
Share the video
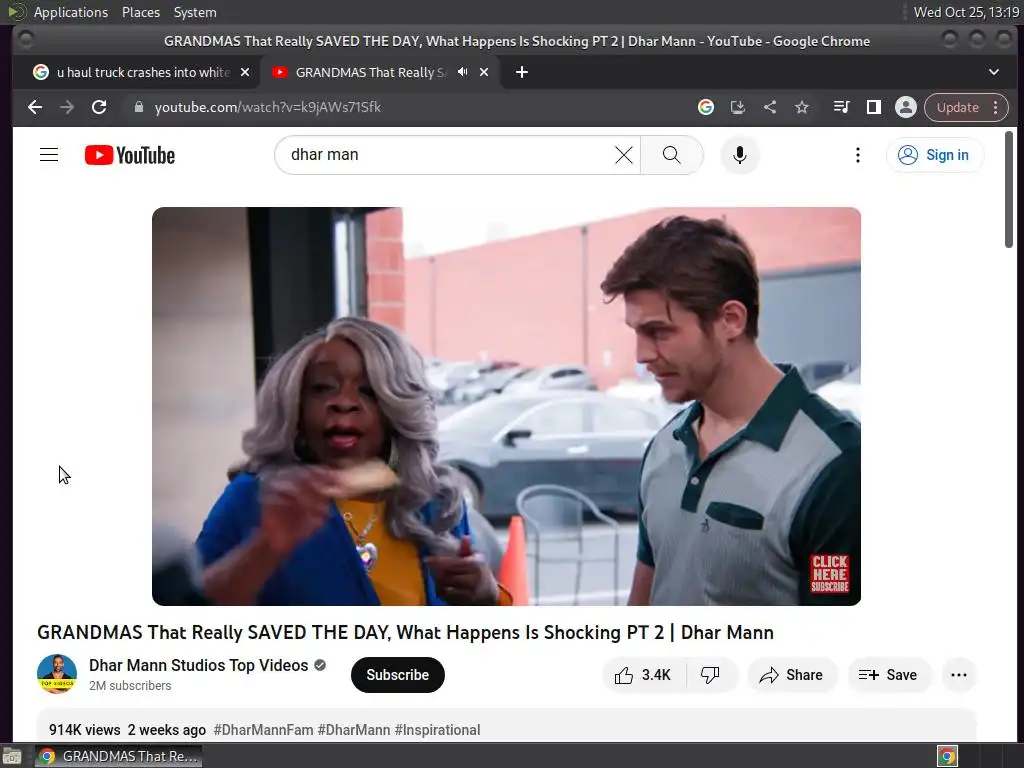coord(791,675)
